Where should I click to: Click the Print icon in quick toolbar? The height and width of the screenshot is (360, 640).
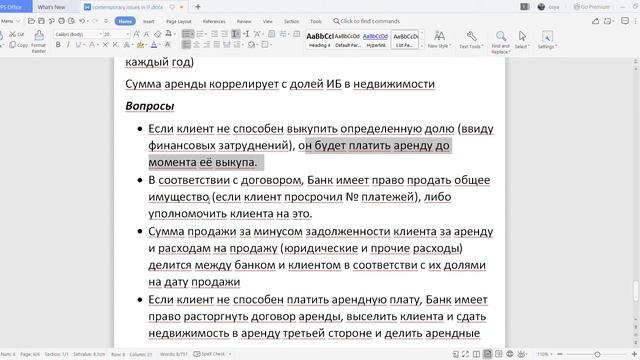coord(62,21)
